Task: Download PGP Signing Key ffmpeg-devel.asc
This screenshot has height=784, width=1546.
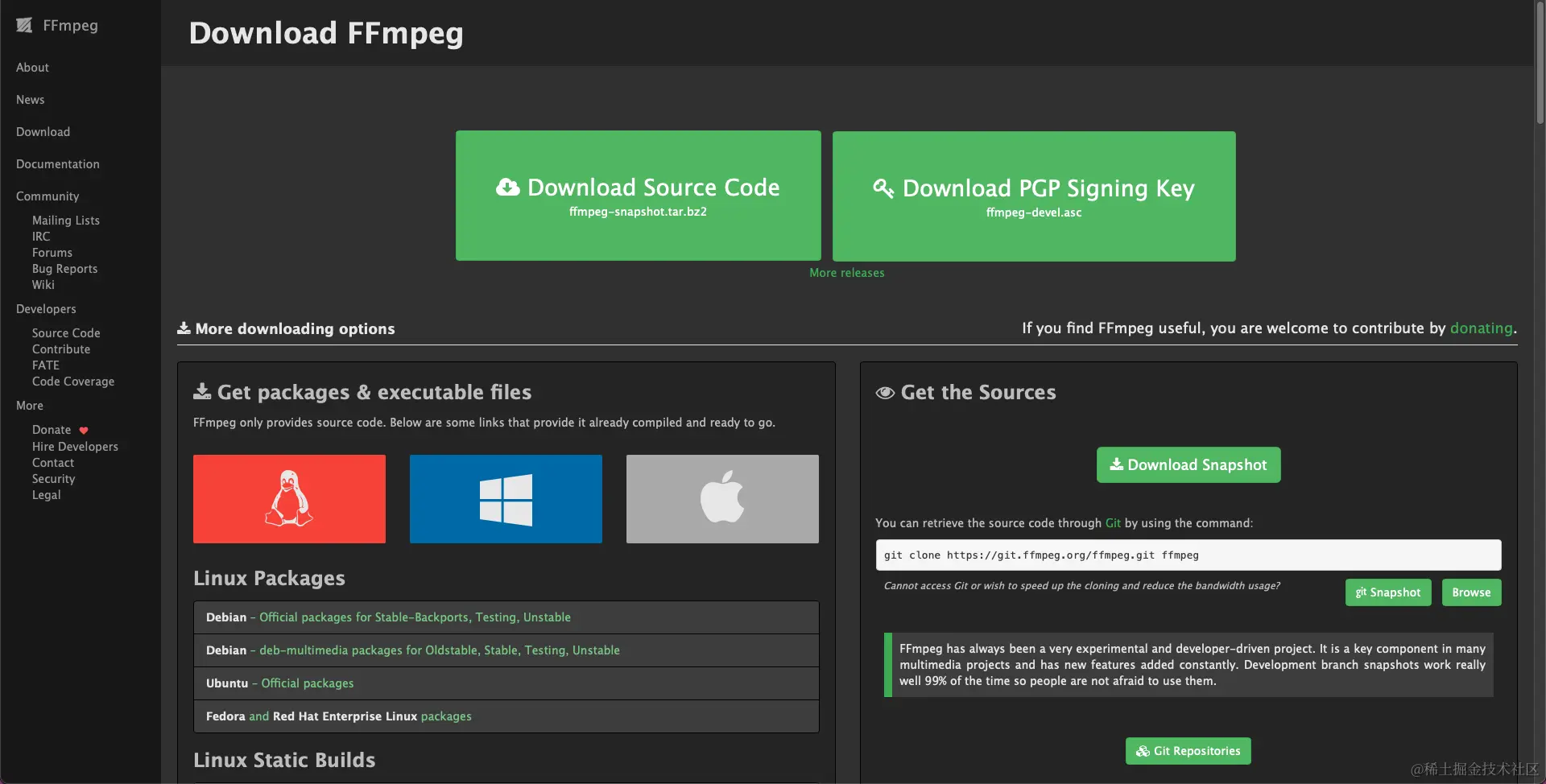Action: pos(1034,196)
